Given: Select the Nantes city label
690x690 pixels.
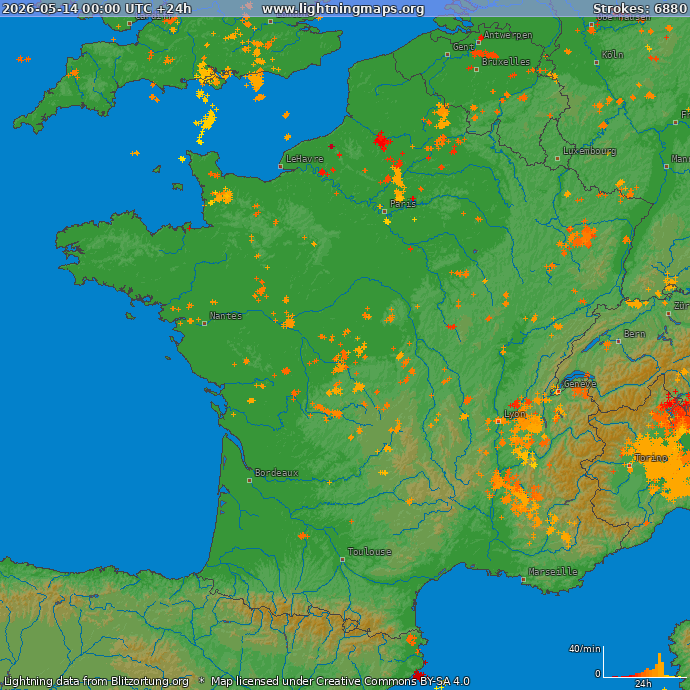Looking at the screenshot, I should tap(226, 316).
